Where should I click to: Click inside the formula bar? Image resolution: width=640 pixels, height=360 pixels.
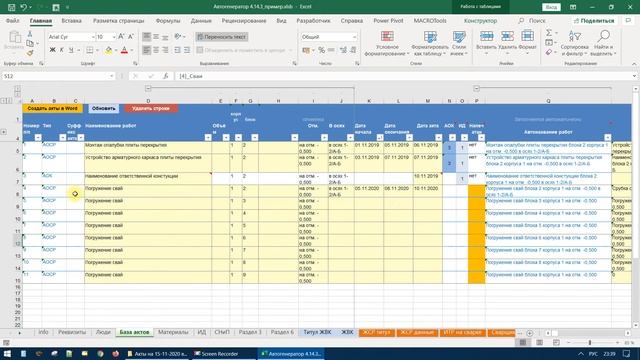click(x=403, y=76)
